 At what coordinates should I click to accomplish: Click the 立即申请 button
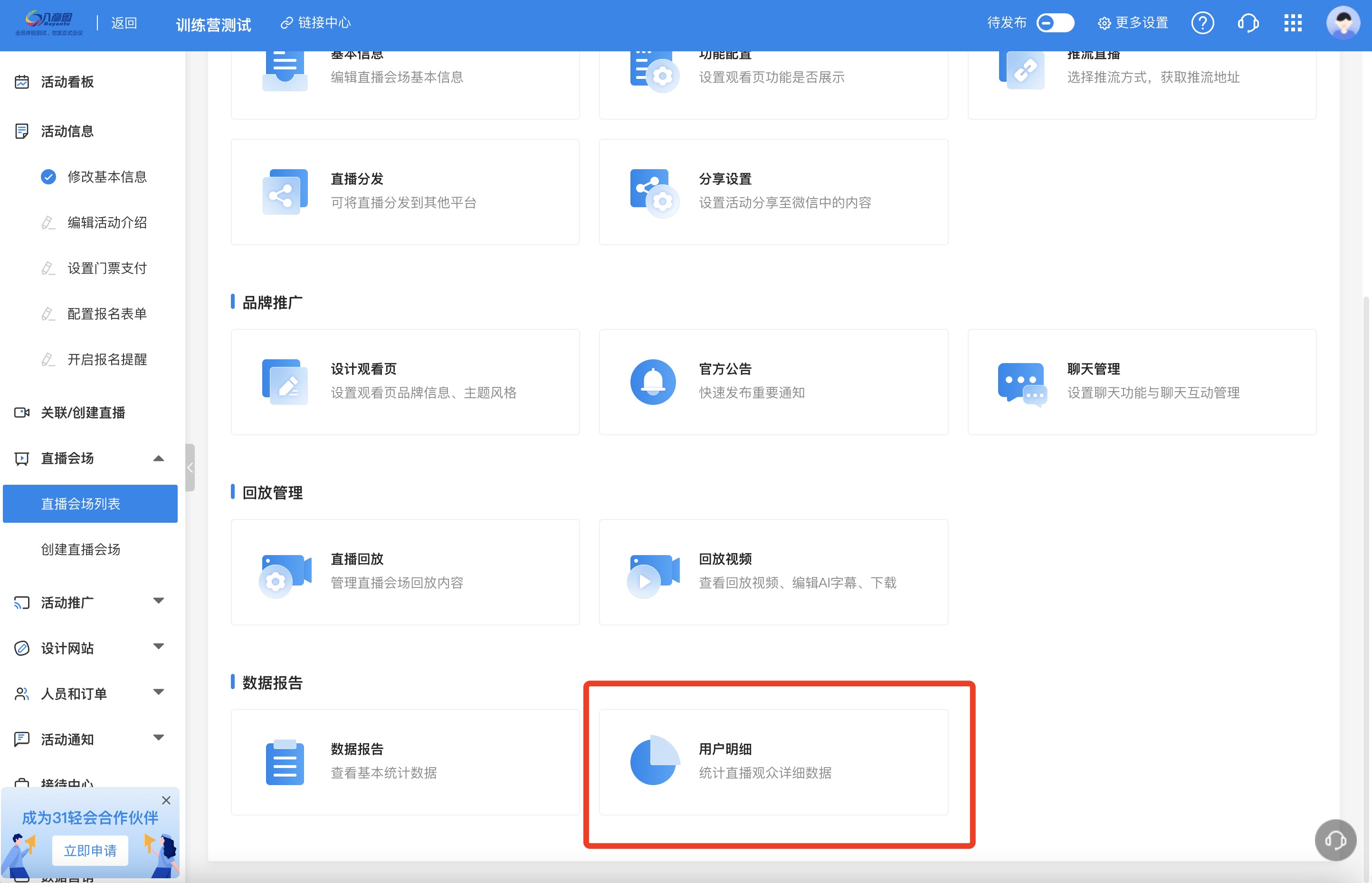click(x=90, y=850)
